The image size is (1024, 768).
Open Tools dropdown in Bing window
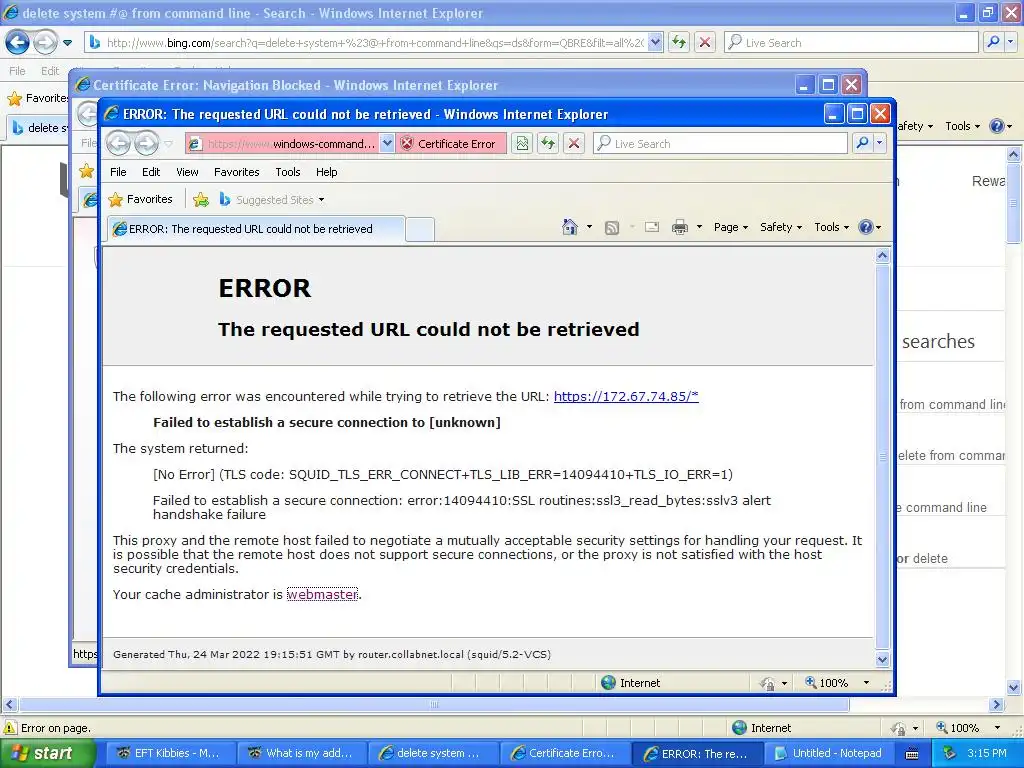tap(963, 126)
